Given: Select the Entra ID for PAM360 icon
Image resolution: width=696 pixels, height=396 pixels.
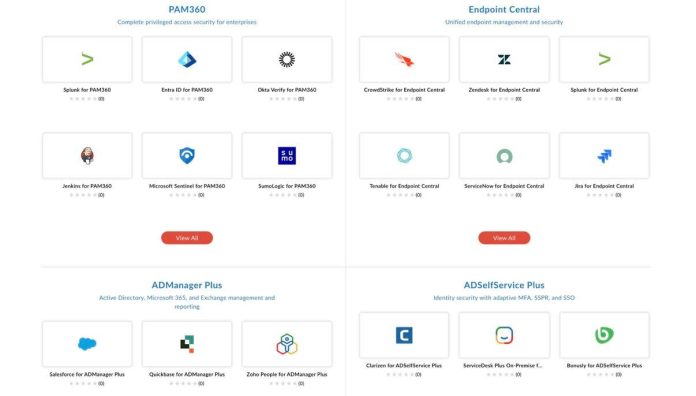Looking at the screenshot, I should point(187,59).
